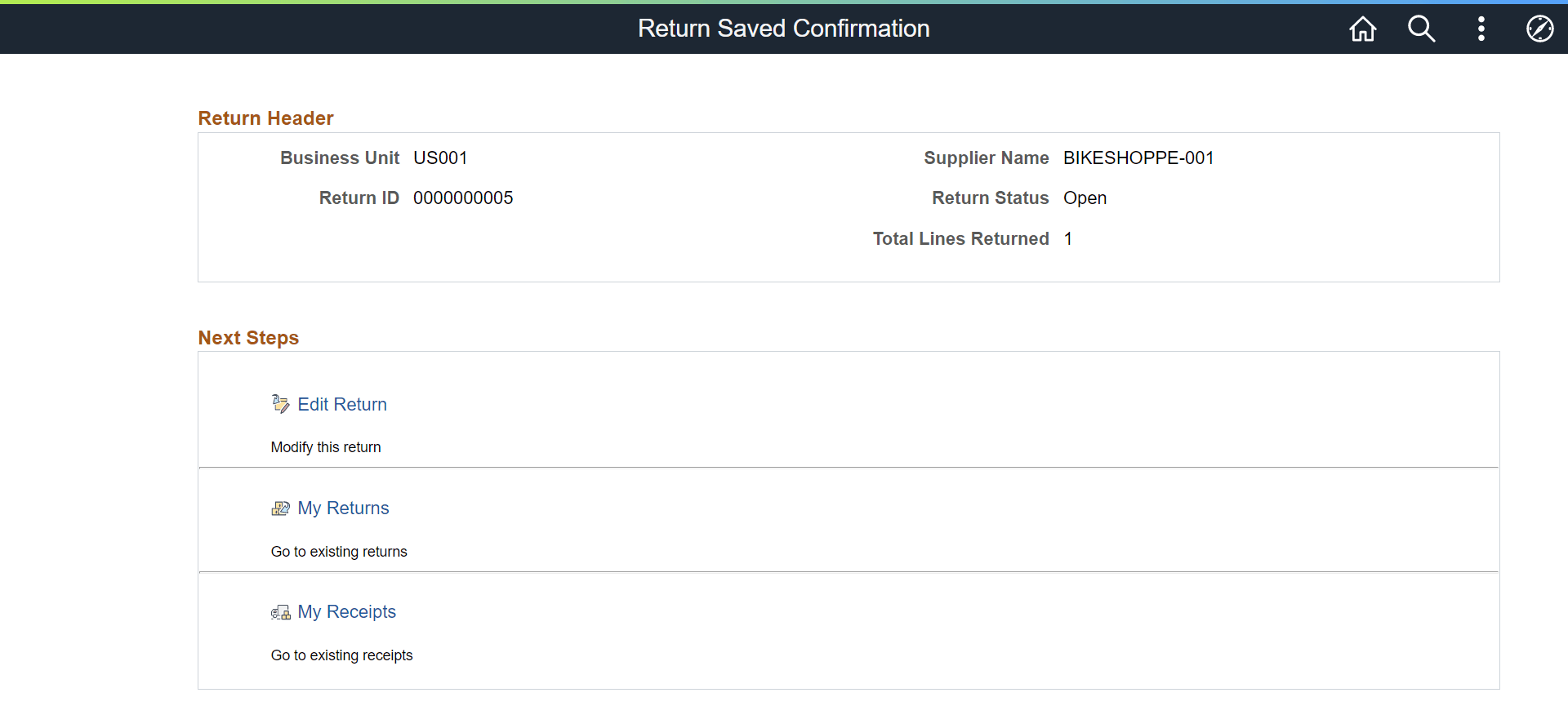Click the Return ID value 0000000005
The width and height of the screenshot is (1568, 706).
point(464,198)
